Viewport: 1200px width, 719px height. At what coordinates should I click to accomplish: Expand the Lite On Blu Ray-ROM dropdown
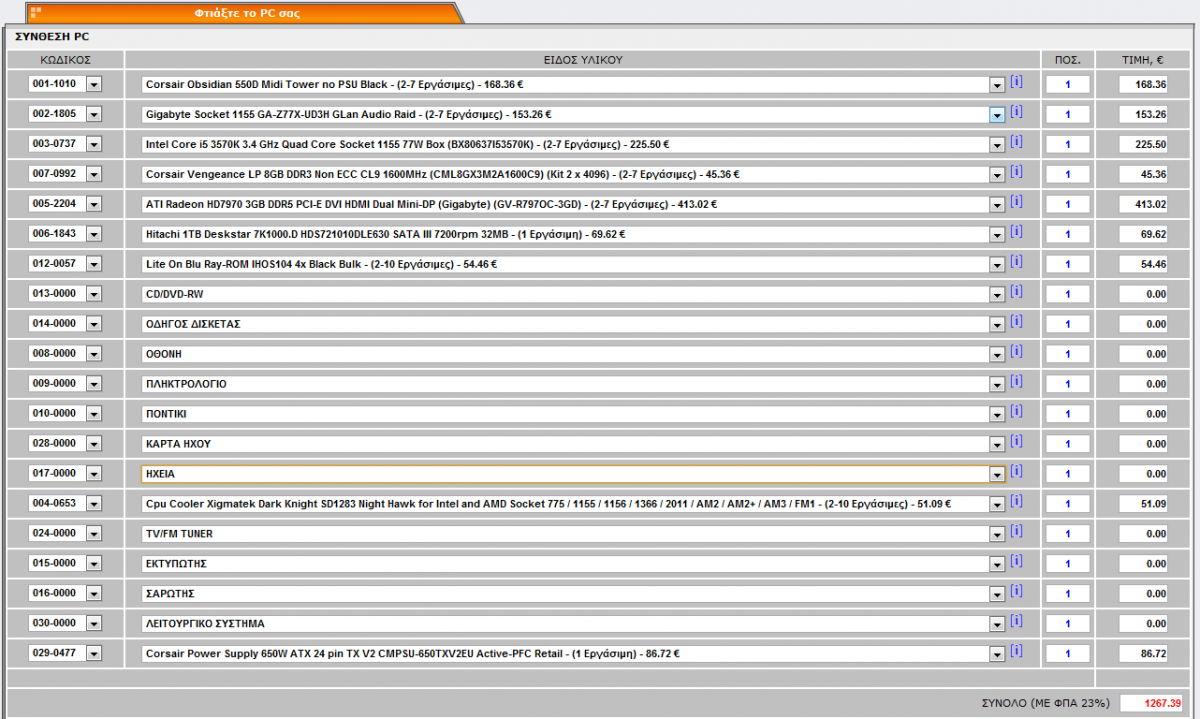[x=997, y=264]
